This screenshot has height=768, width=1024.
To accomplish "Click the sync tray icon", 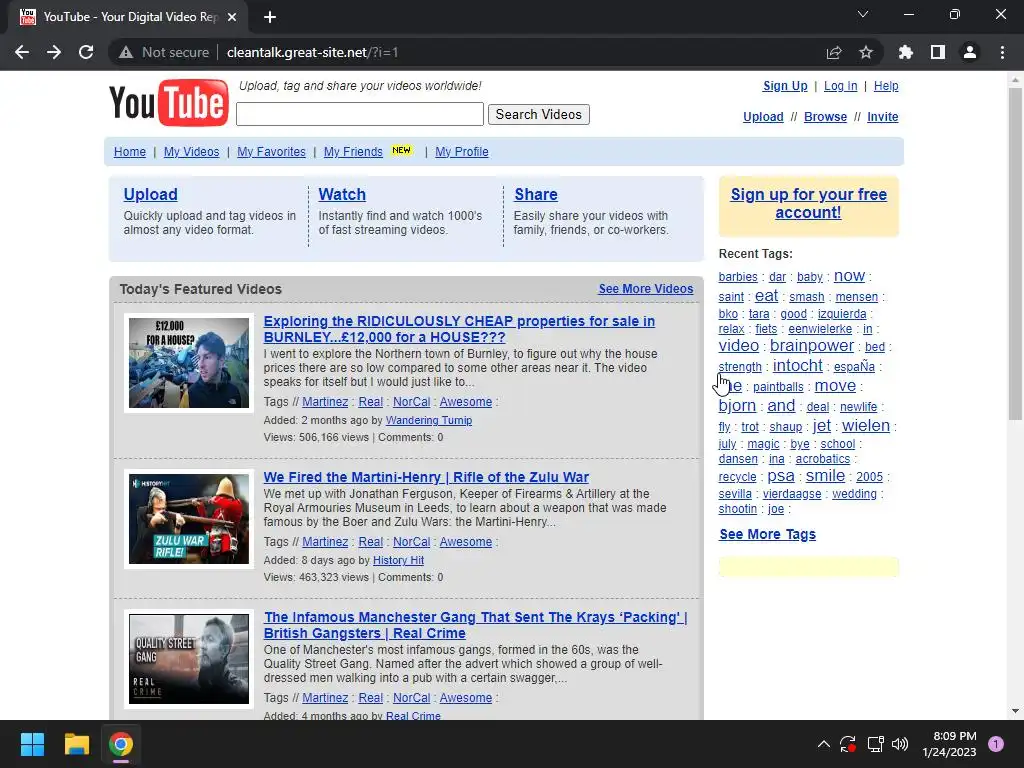I will [848, 744].
